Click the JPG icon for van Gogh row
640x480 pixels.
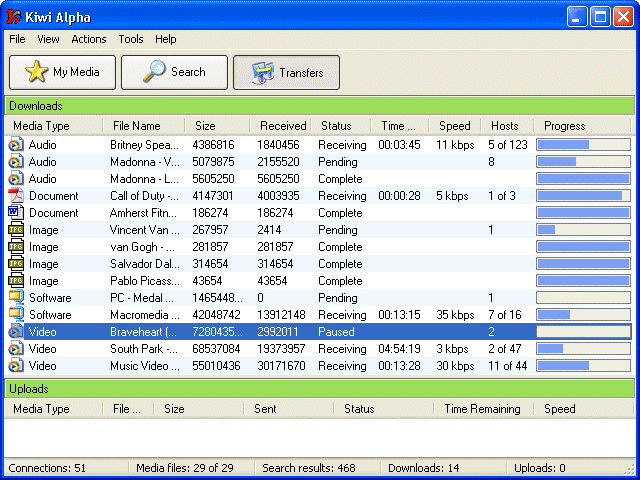coord(16,247)
